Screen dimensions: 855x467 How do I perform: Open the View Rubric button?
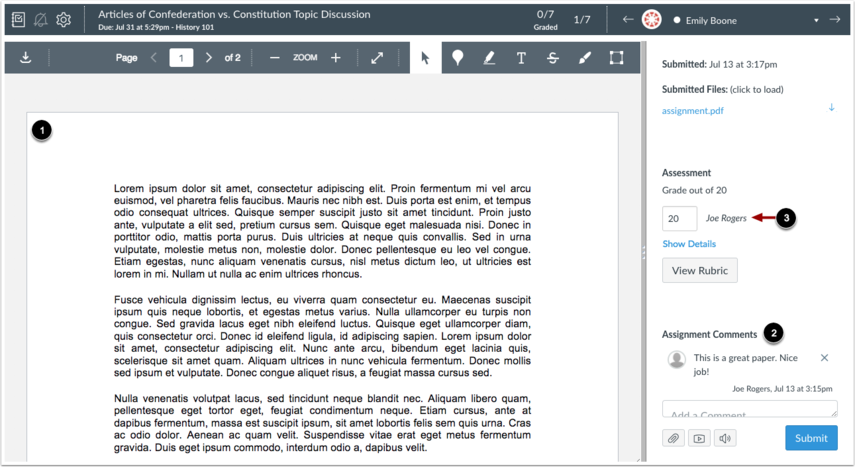[700, 271]
